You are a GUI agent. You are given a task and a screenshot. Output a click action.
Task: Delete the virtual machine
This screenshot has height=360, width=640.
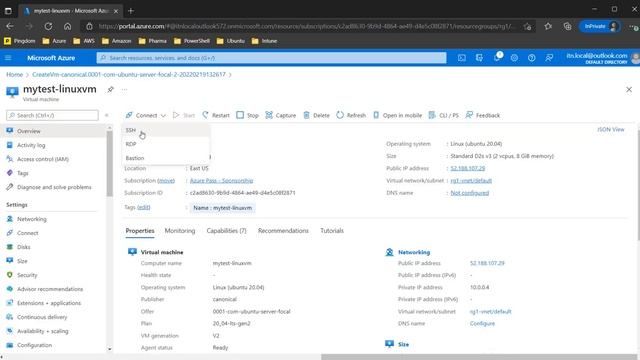coord(316,115)
